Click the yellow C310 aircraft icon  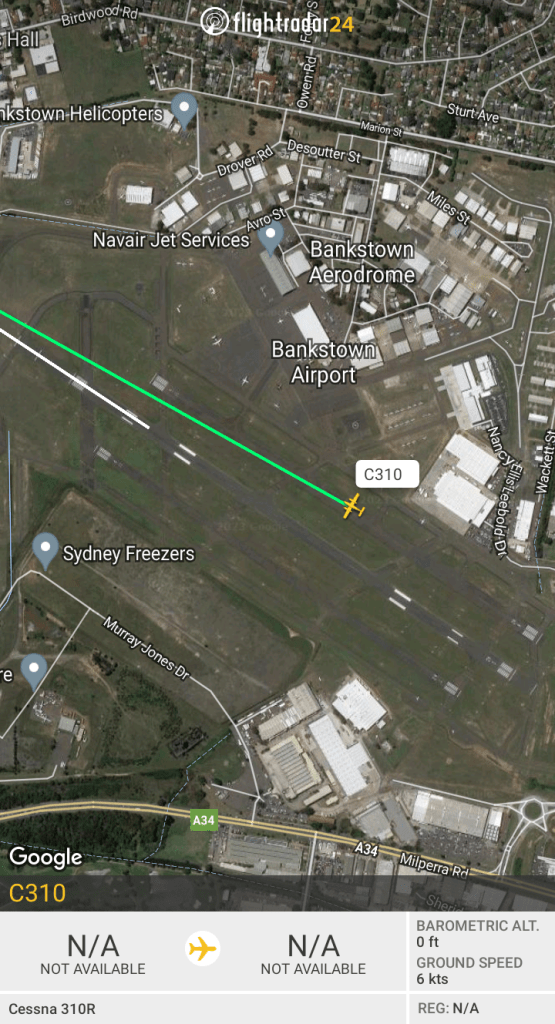353,506
